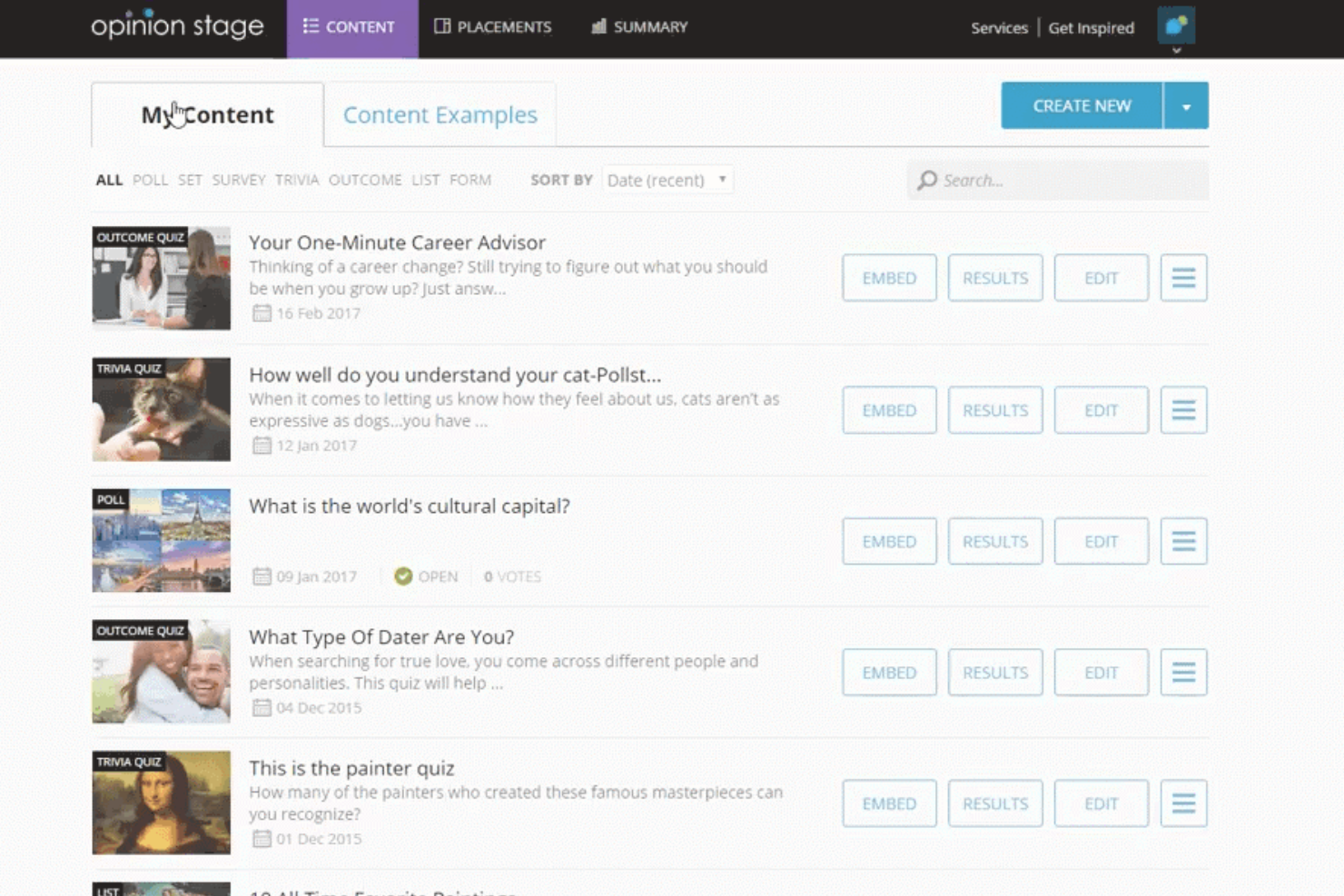Select the CONTENT menu item
Screen dimensions: 1344x896
[x=352, y=27]
